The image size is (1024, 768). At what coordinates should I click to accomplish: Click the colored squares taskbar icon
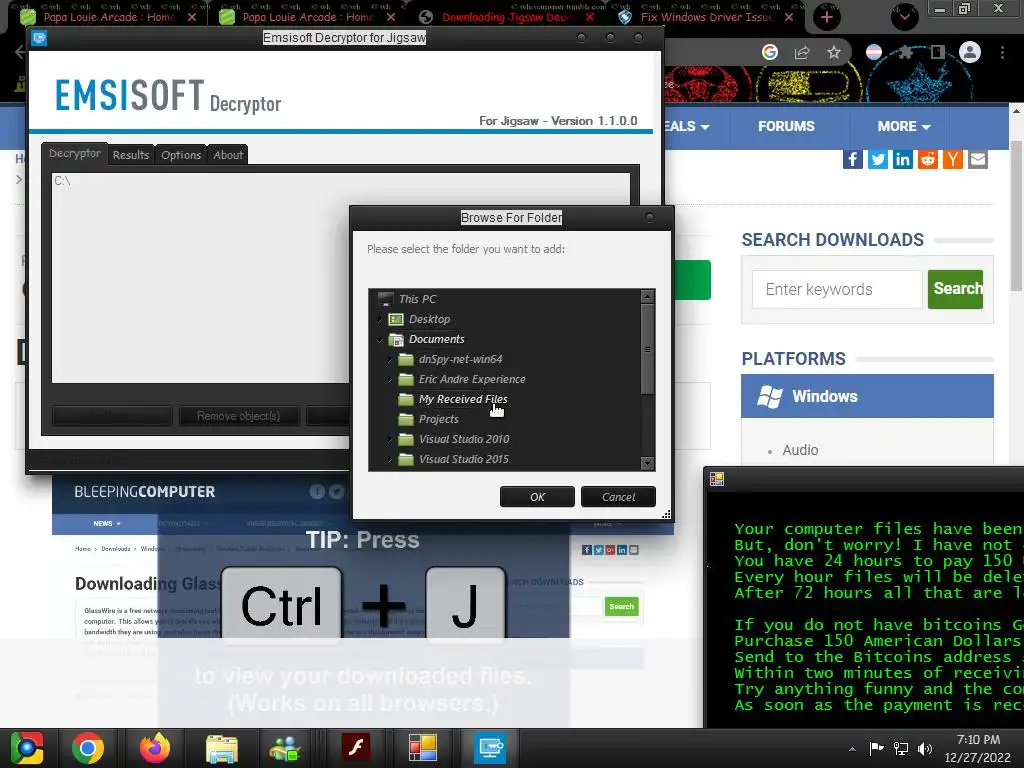pos(423,748)
